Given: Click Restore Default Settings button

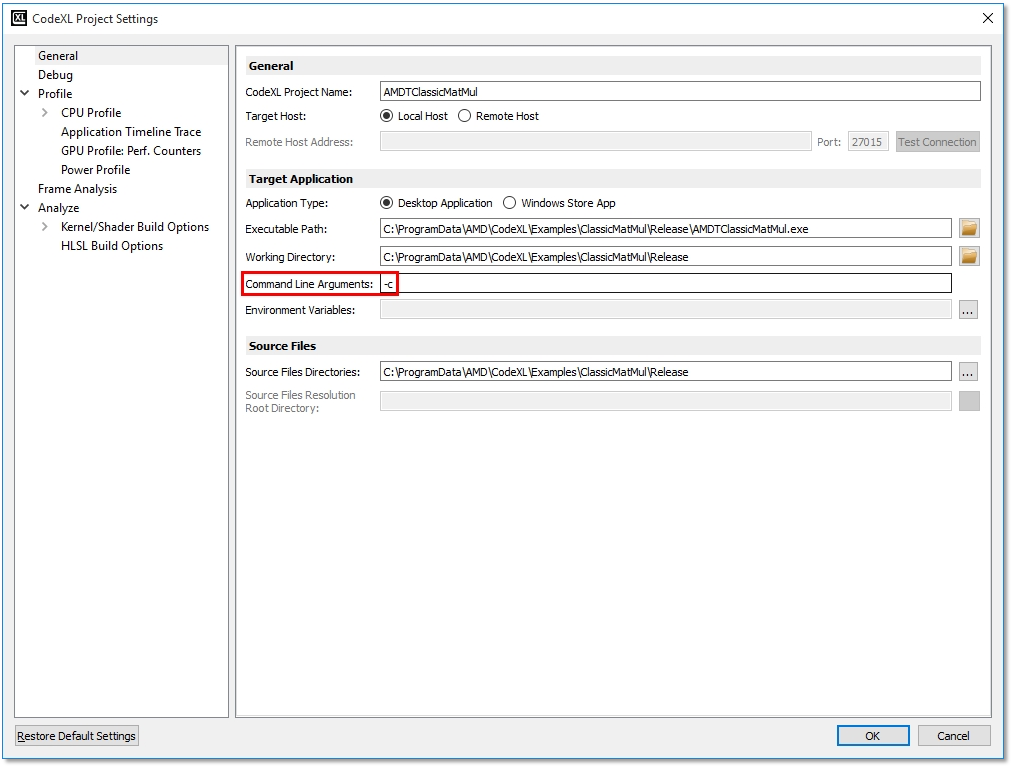Looking at the screenshot, I should [76, 736].
